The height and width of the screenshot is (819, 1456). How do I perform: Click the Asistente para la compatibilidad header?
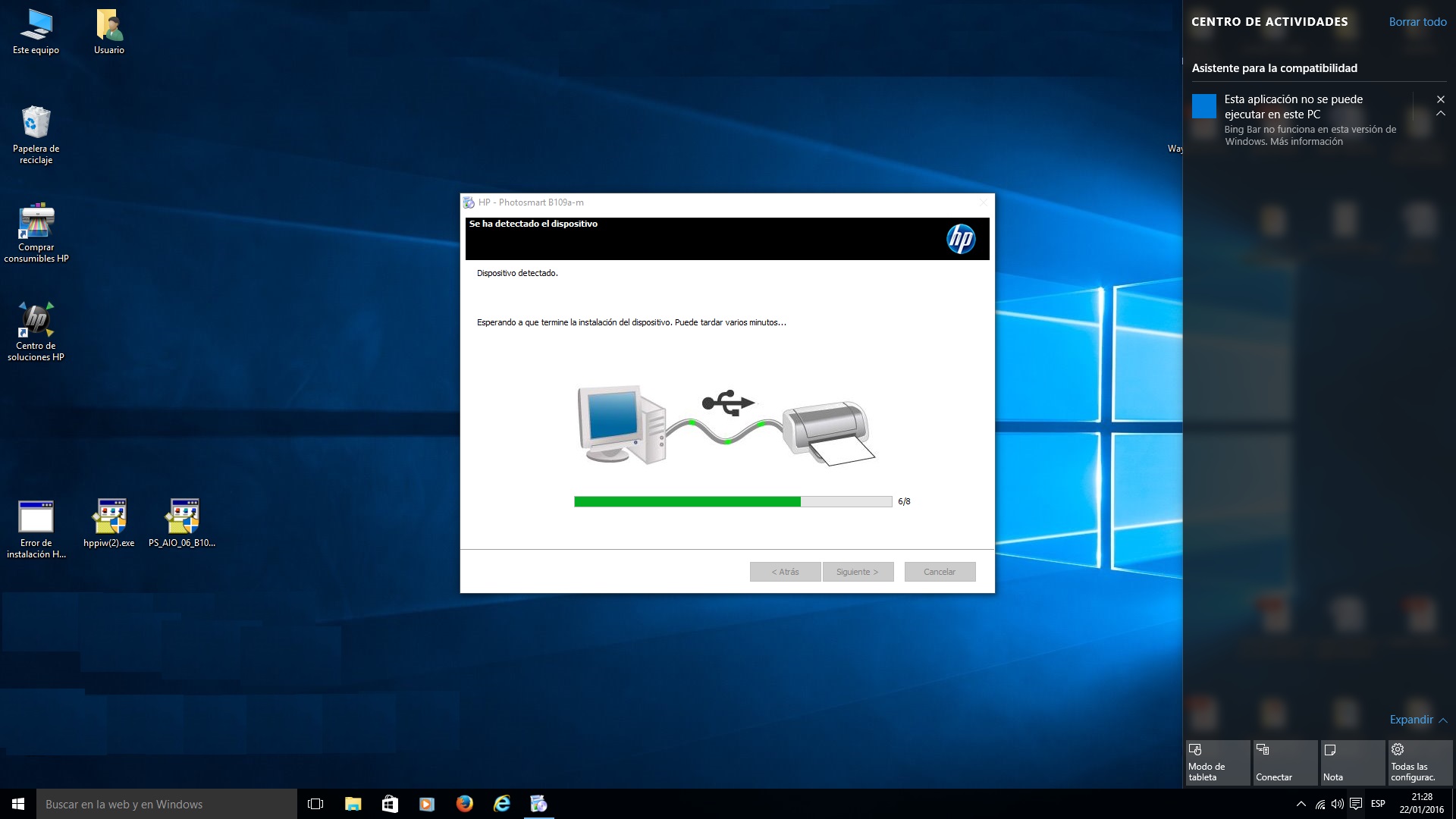pos(1275,68)
